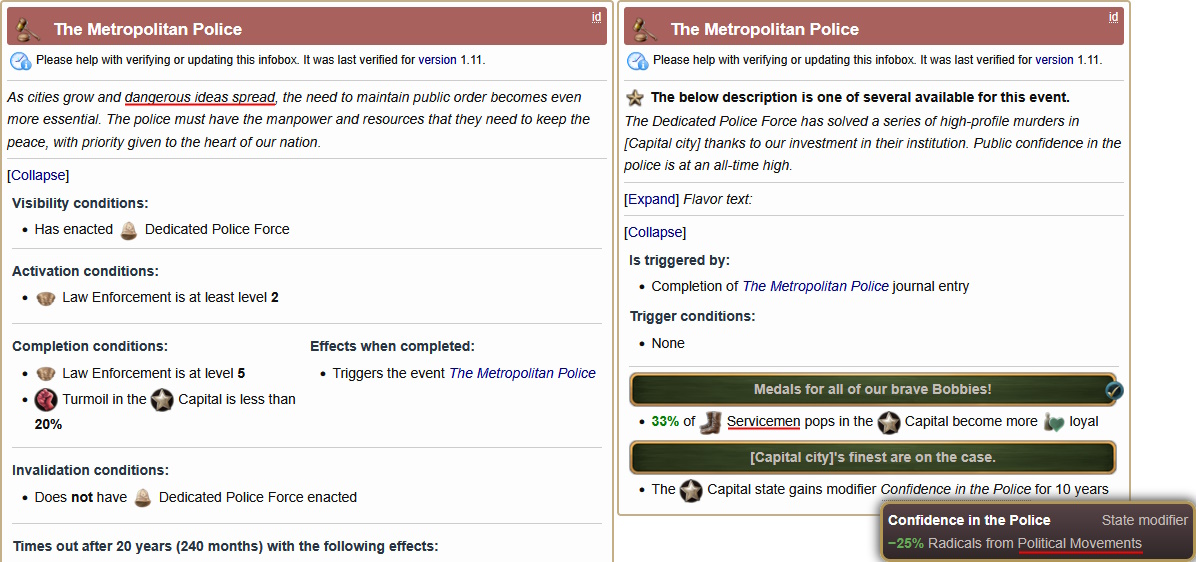The image size is (1196, 562).
Task: Click Capital star icon in Turmoil condition
Action: click(162, 400)
